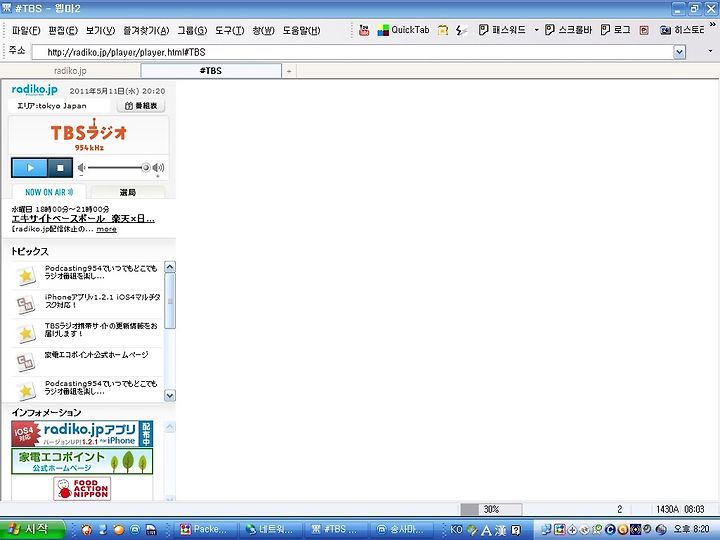Click the radiko.jp logo
720x540 pixels.
click(34, 89)
